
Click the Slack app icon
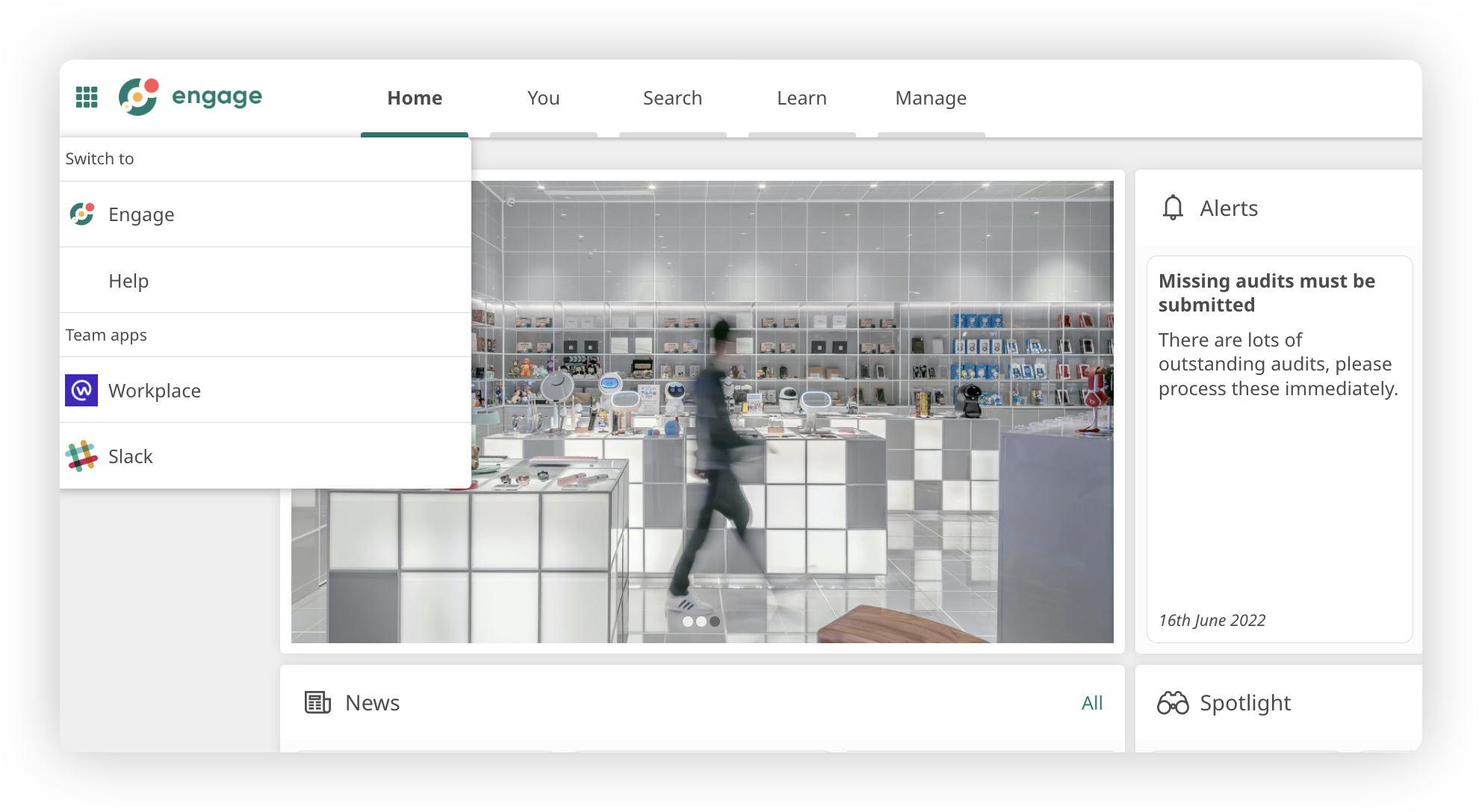tap(81, 456)
